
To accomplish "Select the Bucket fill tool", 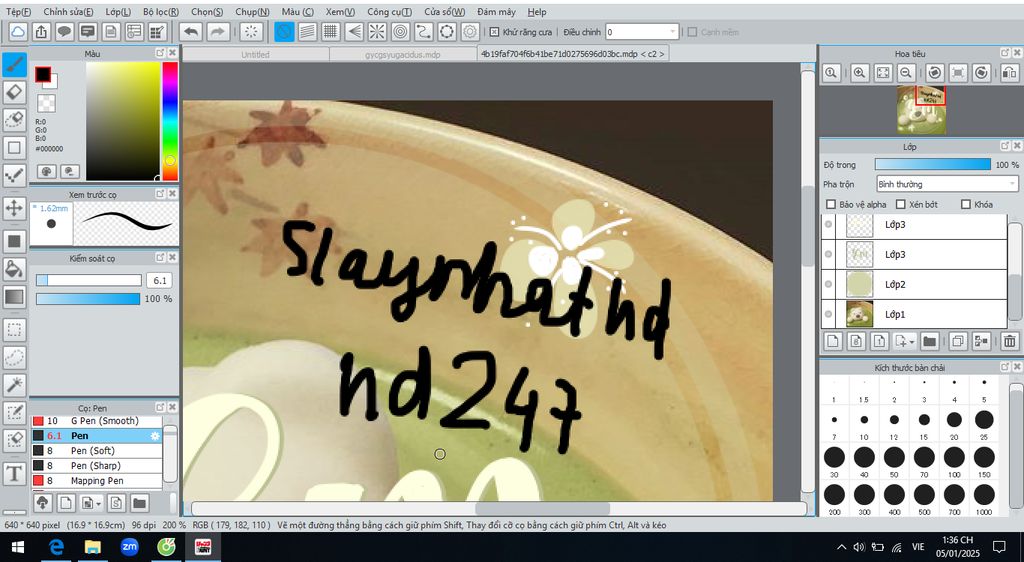I will tap(14, 268).
